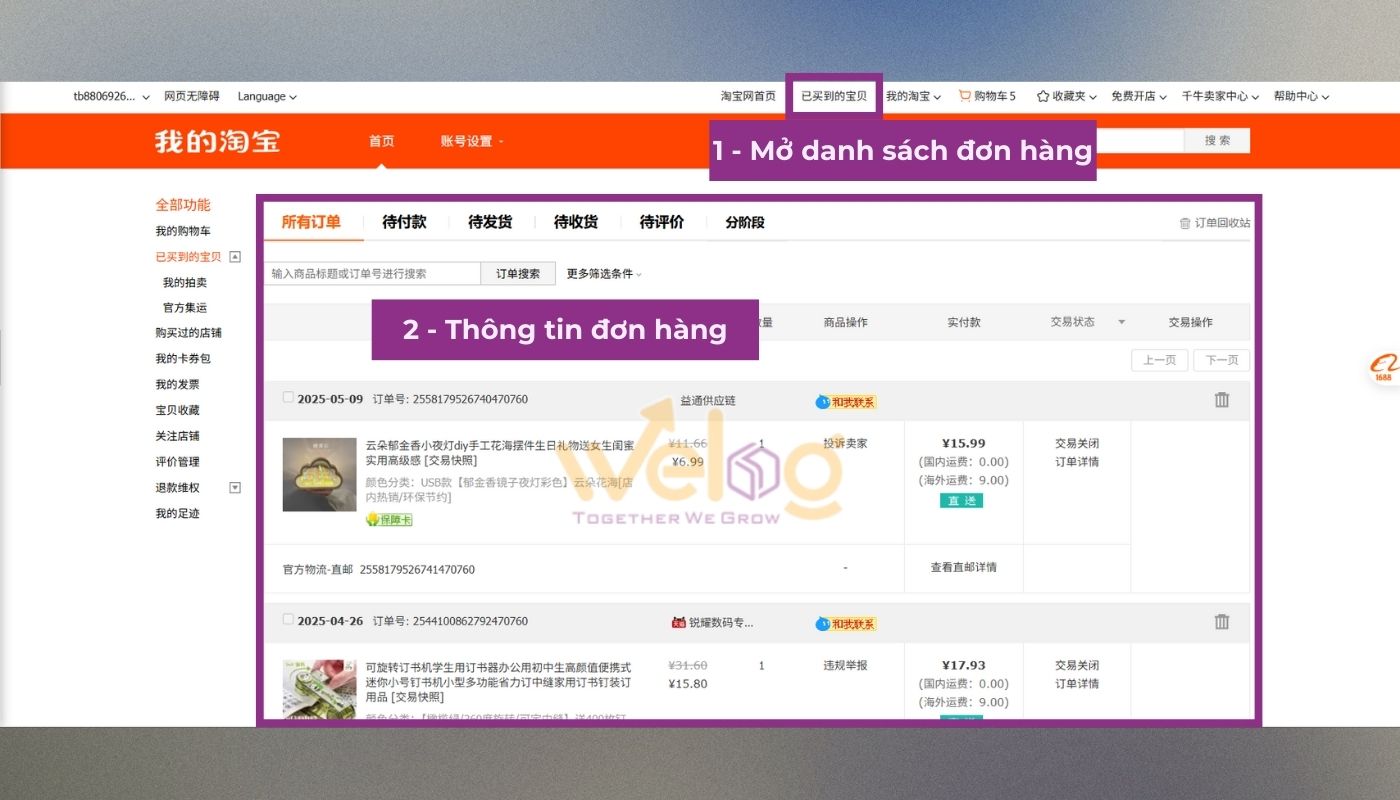Screen dimensions: 1400x800
Task: Click the 搜索 button in orange header
Action: click(x=1217, y=141)
